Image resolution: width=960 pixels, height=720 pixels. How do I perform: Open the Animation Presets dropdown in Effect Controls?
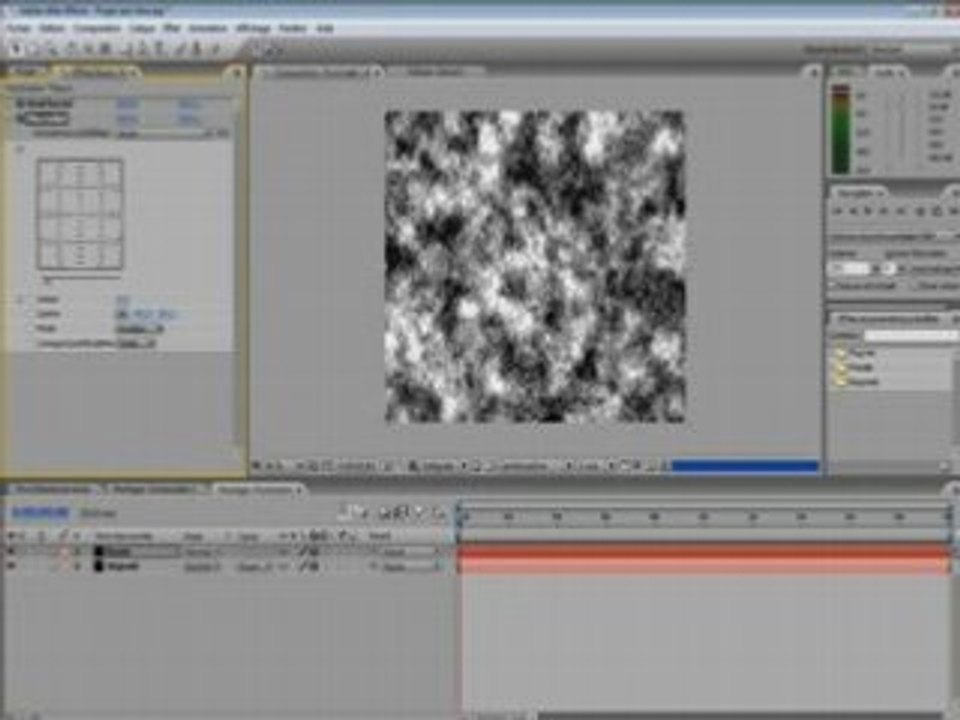(171, 133)
